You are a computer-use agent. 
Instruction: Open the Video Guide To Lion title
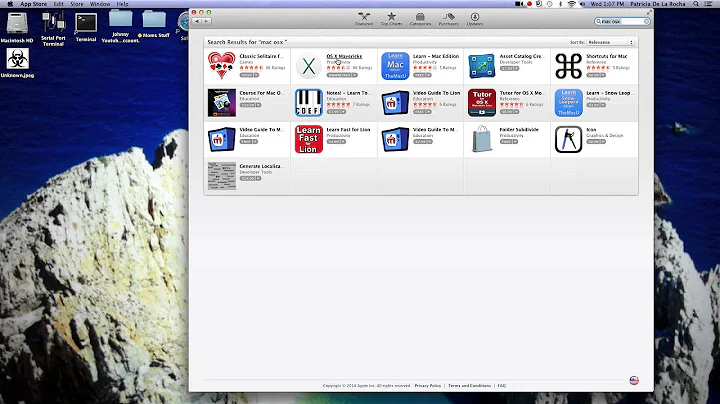(436, 93)
